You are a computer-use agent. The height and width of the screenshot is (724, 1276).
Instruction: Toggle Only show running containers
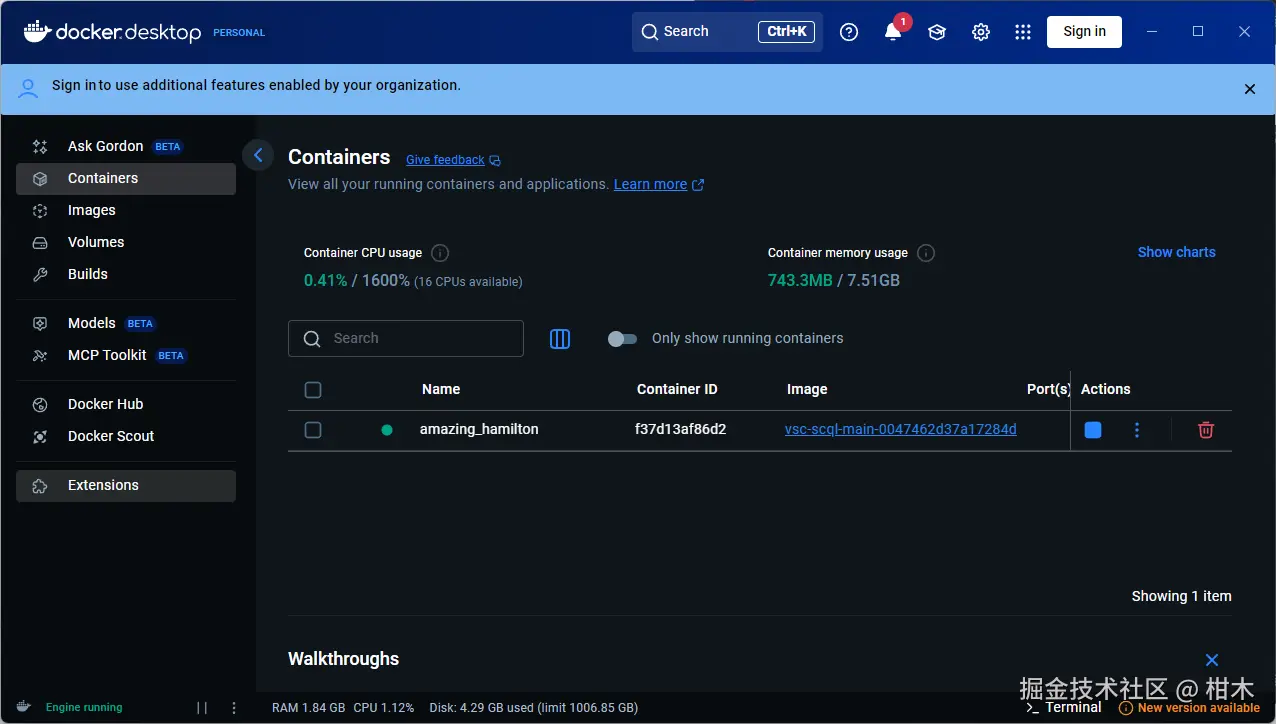pos(622,339)
